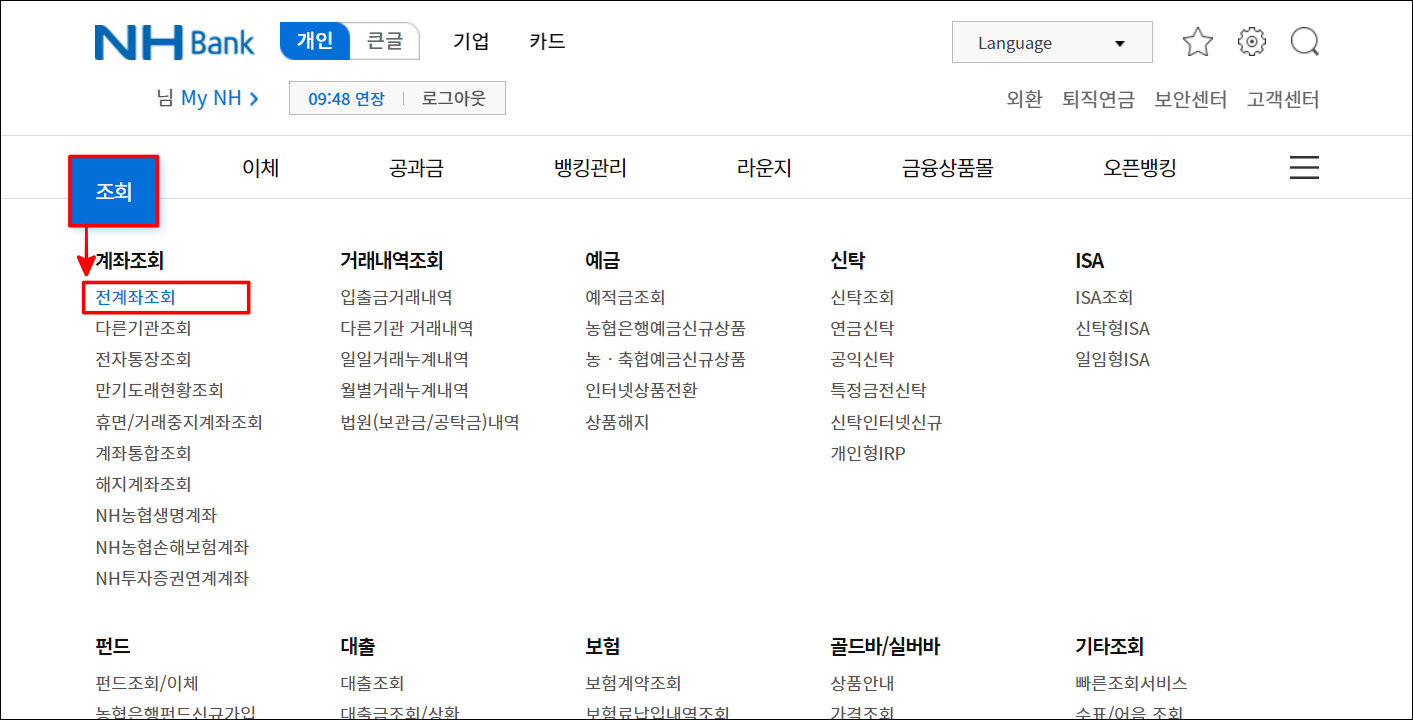Click the search magnifier icon
1413x720 pixels.
(x=1304, y=41)
